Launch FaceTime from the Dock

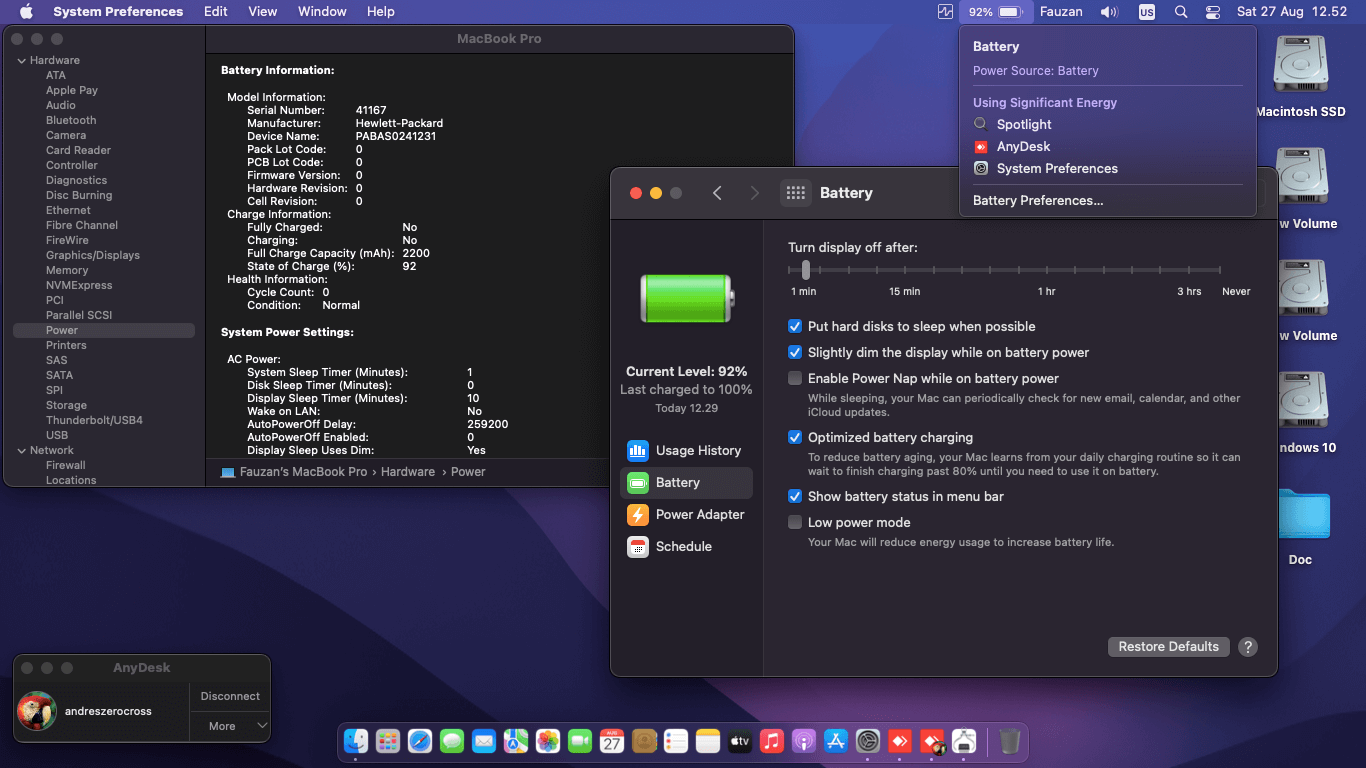click(580, 741)
